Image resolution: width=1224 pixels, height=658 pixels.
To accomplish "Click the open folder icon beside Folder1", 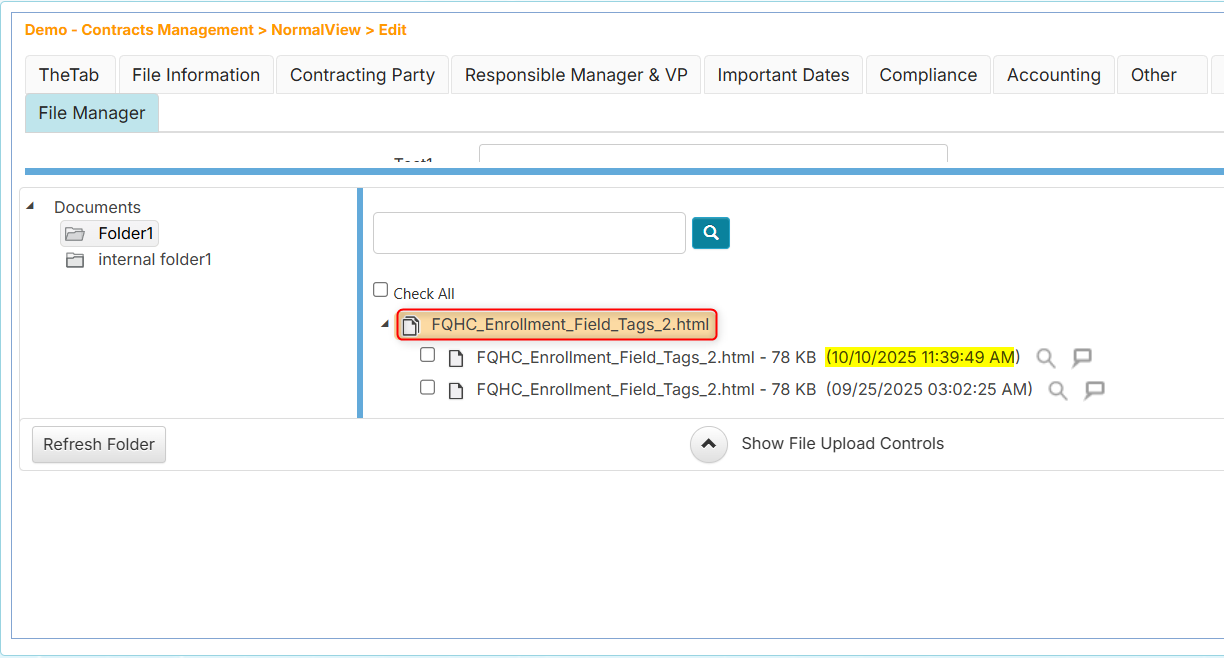I will [75, 233].
